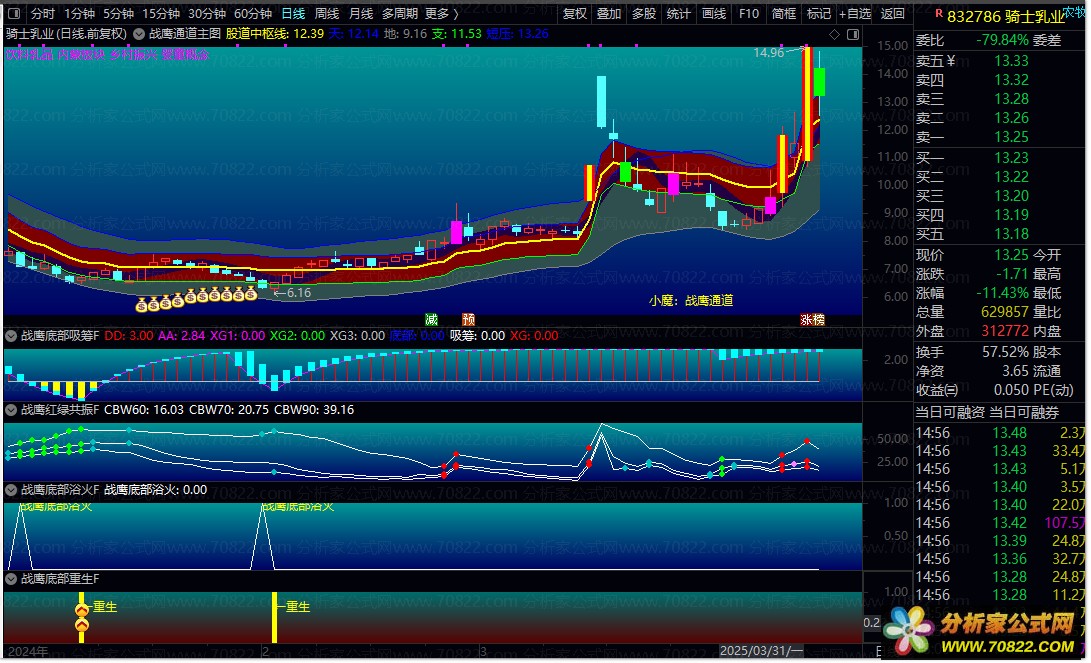
Task: Click the 6.16 low price label
Action: pos(298,293)
